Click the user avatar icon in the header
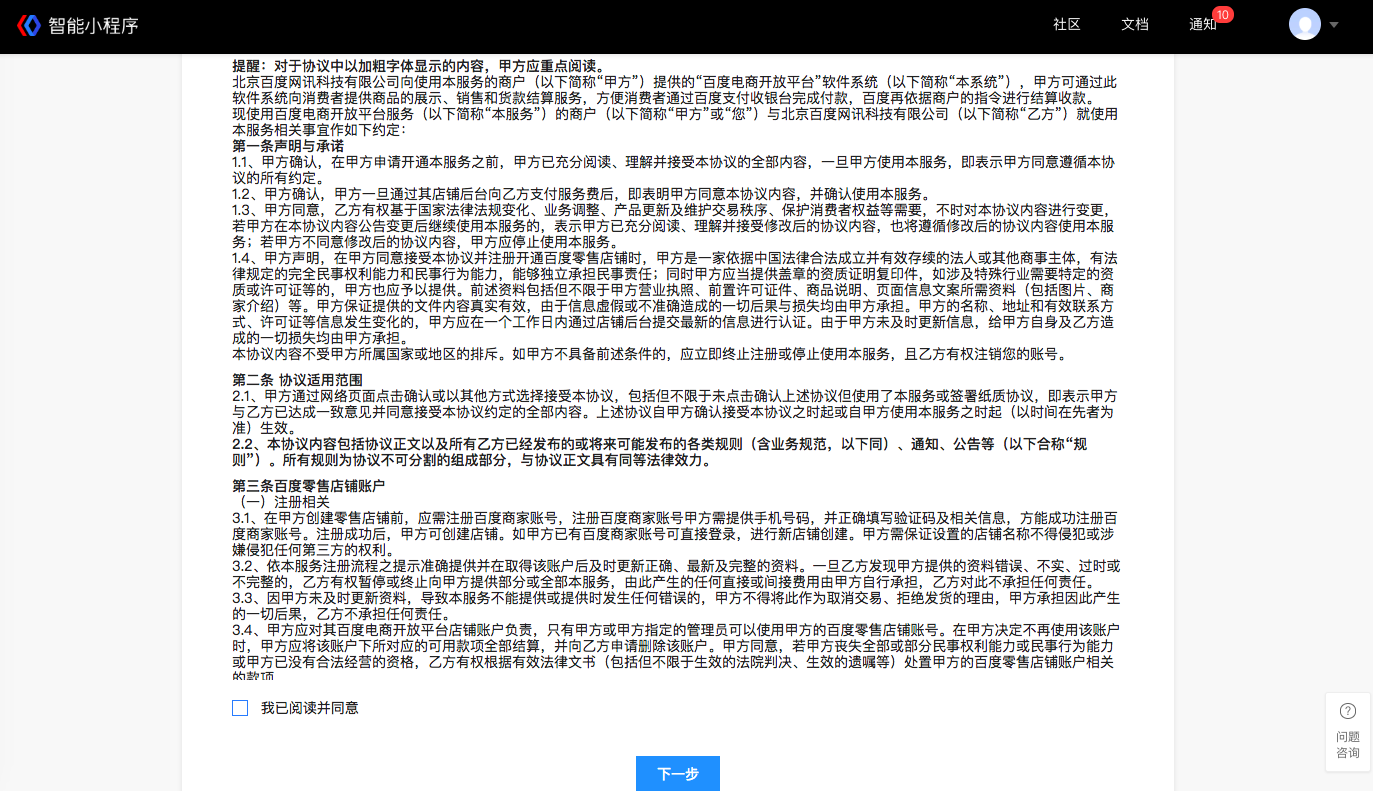This screenshot has width=1373, height=791. 1305,23
